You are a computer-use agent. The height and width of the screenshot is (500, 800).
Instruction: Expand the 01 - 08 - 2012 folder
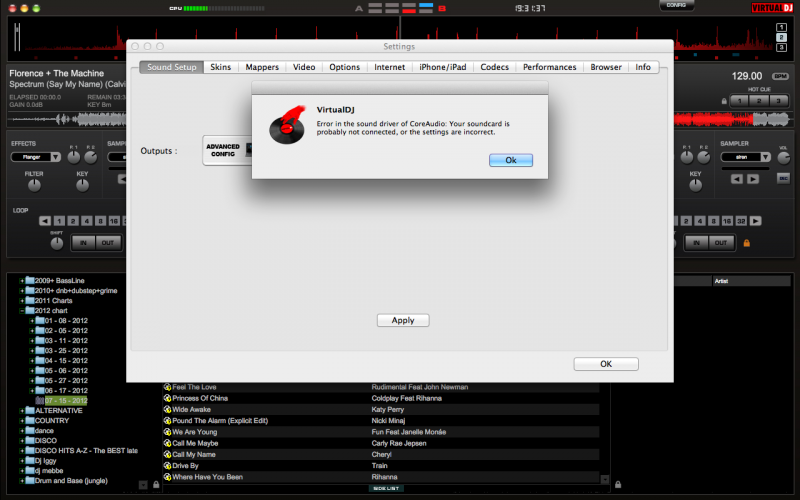click(x=32, y=321)
